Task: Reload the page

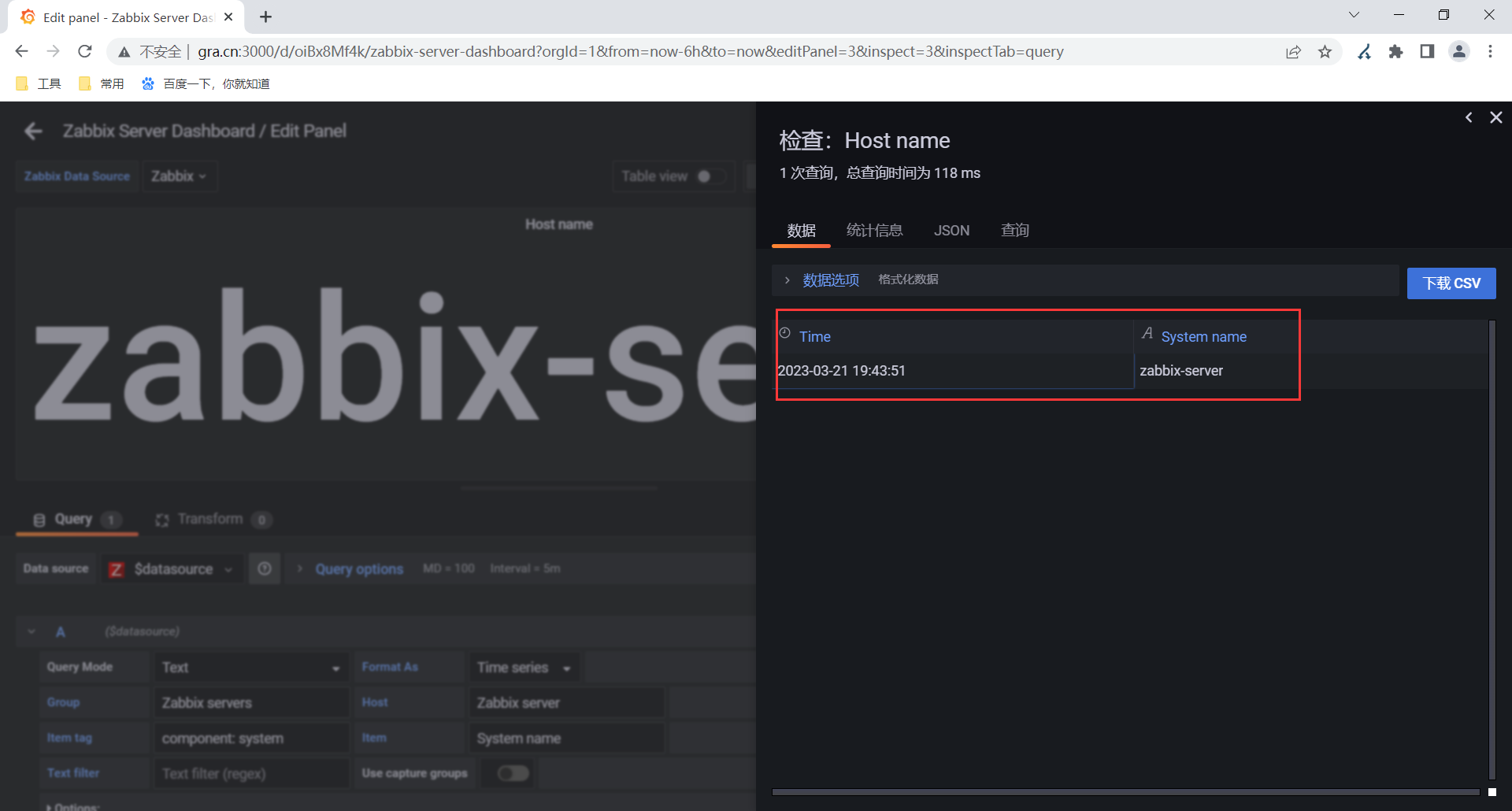Action: (85, 51)
